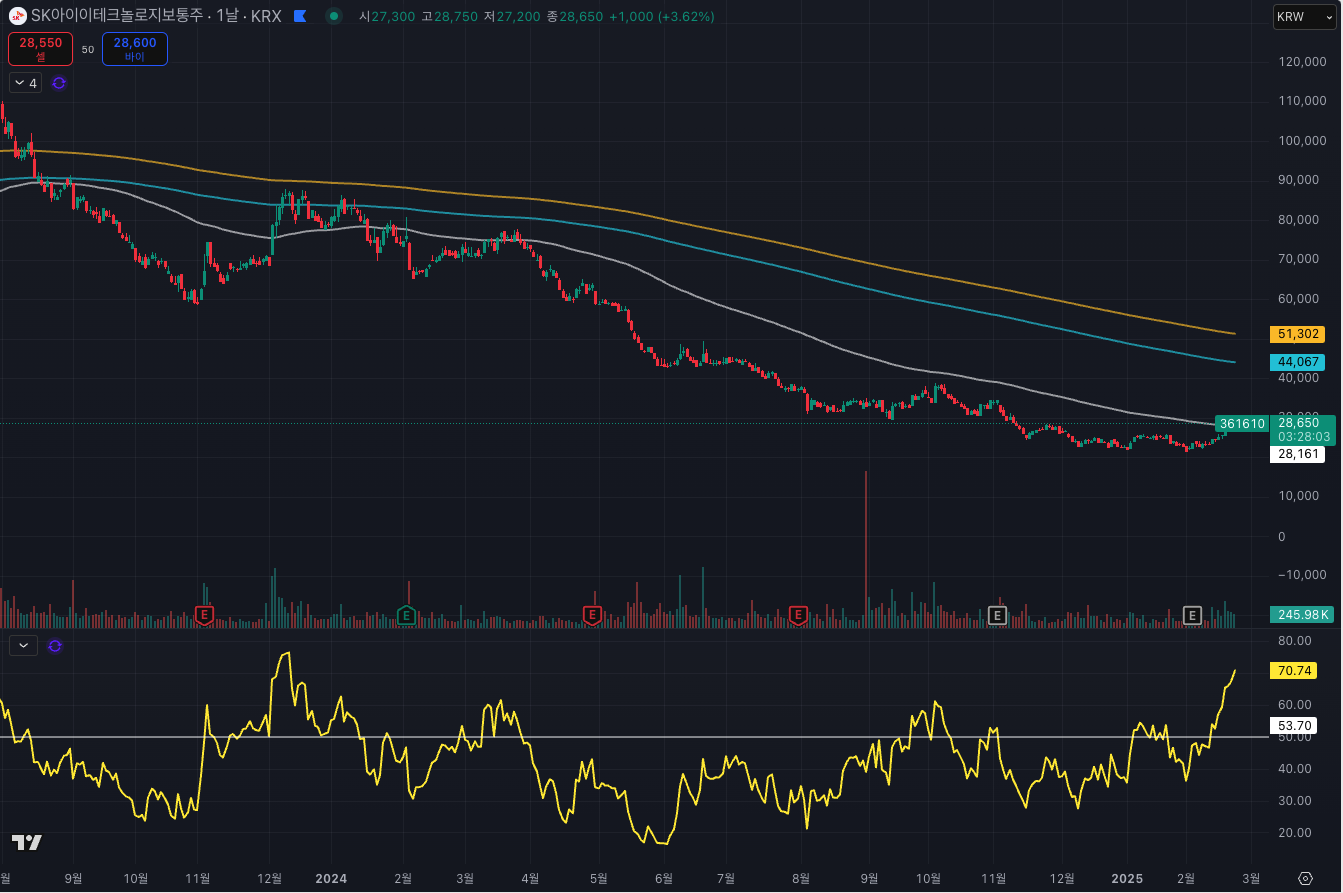This screenshot has width=1343, height=893.
Task: Click low price value 27,200
Action: point(518,17)
